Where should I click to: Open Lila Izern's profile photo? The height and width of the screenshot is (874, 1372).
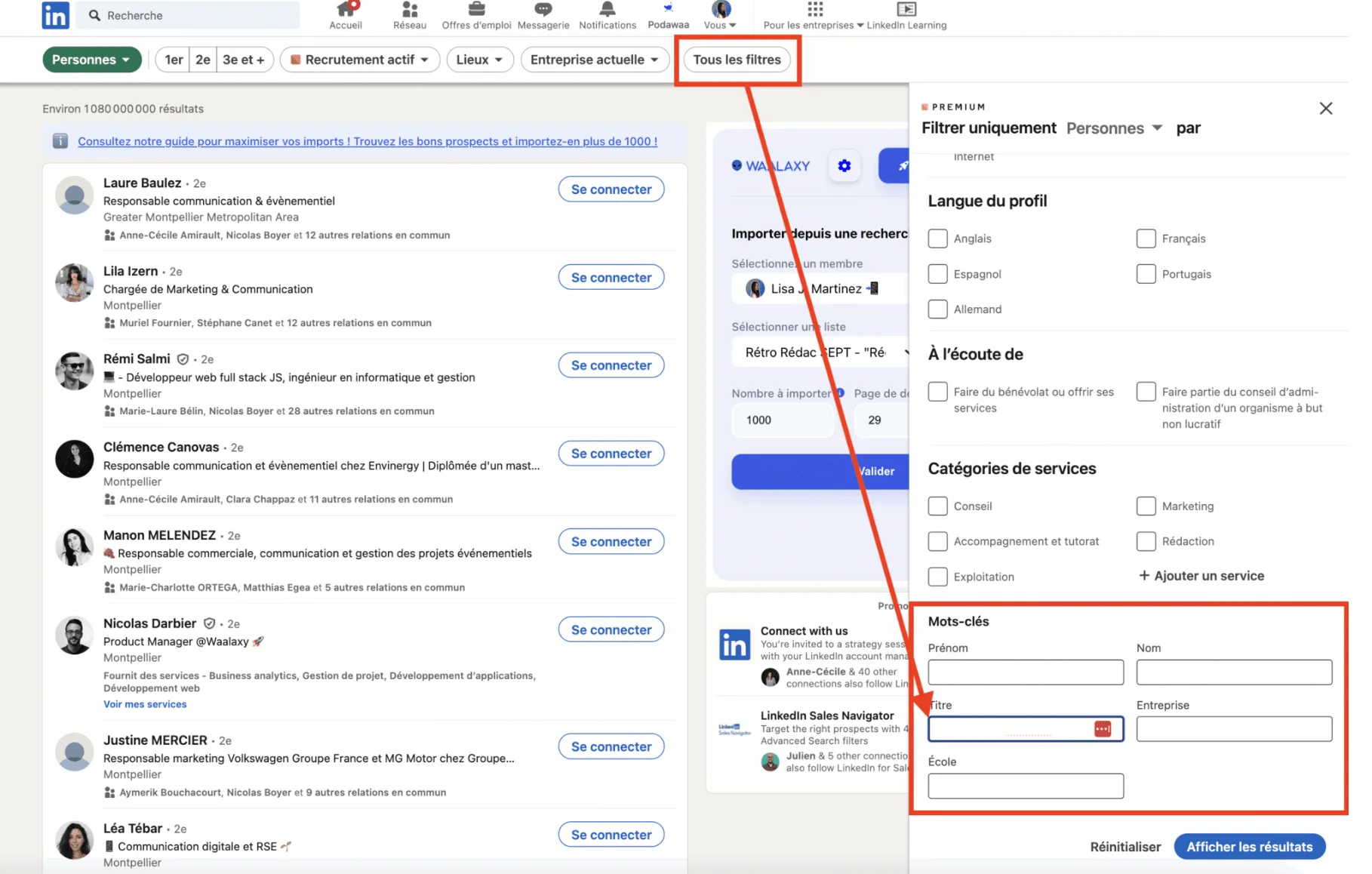coord(74,283)
